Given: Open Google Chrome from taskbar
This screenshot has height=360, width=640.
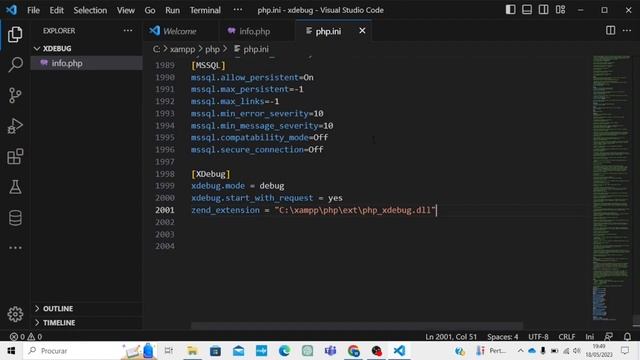Looking at the screenshot, I should pos(353,351).
